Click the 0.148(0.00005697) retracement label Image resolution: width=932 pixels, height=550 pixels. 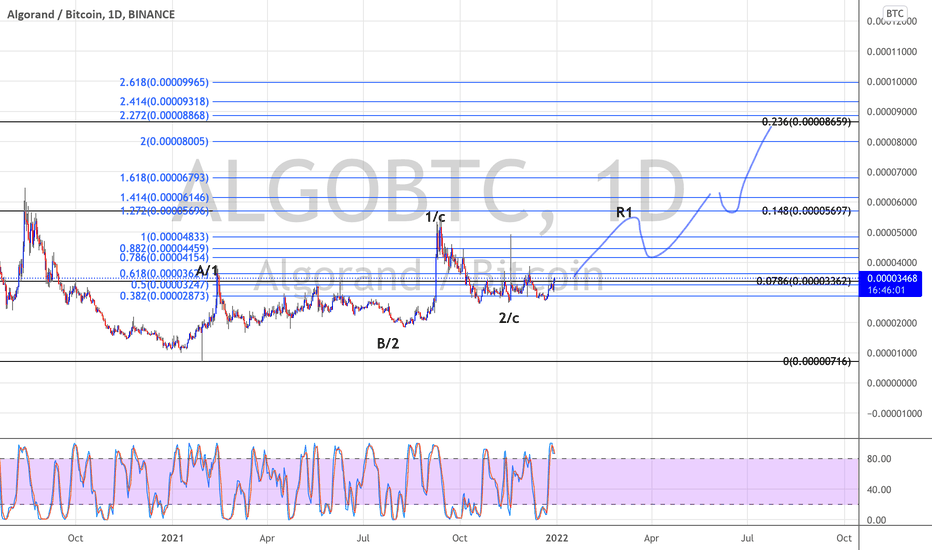pyautogui.click(x=806, y=211)
